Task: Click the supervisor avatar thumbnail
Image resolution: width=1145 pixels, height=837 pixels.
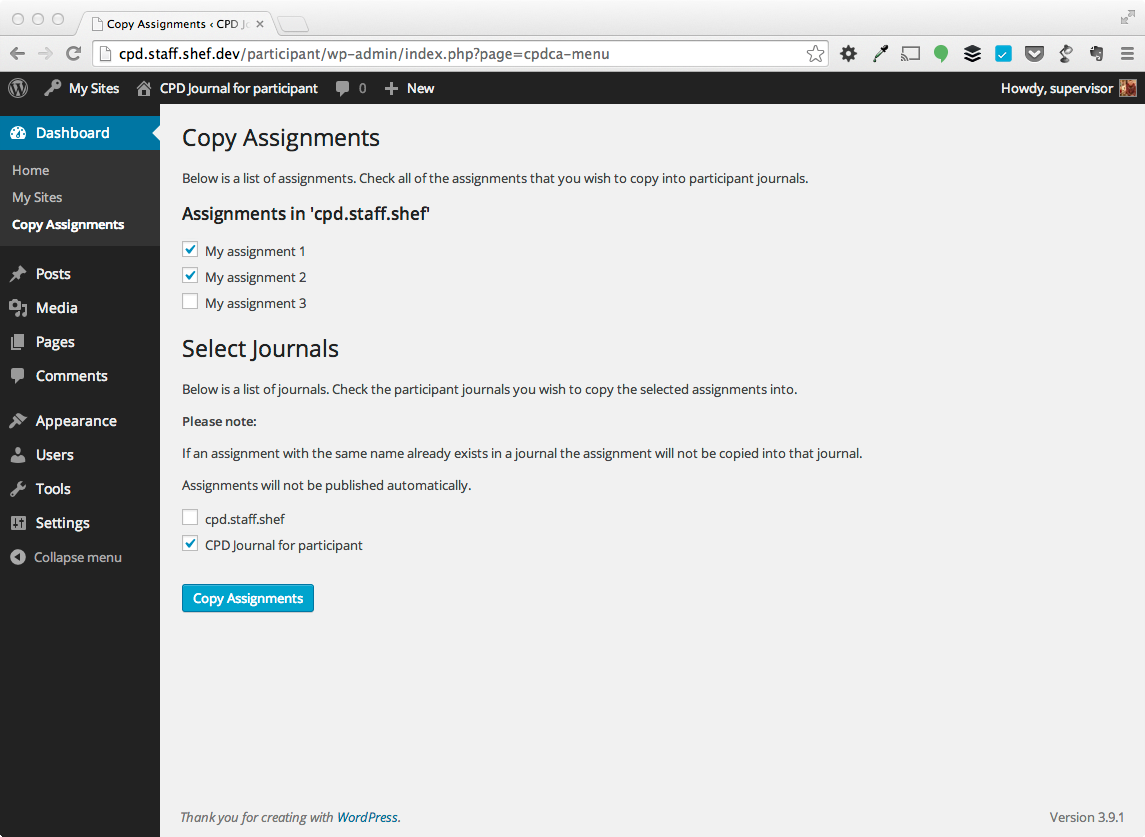Action: point(1127,88)
